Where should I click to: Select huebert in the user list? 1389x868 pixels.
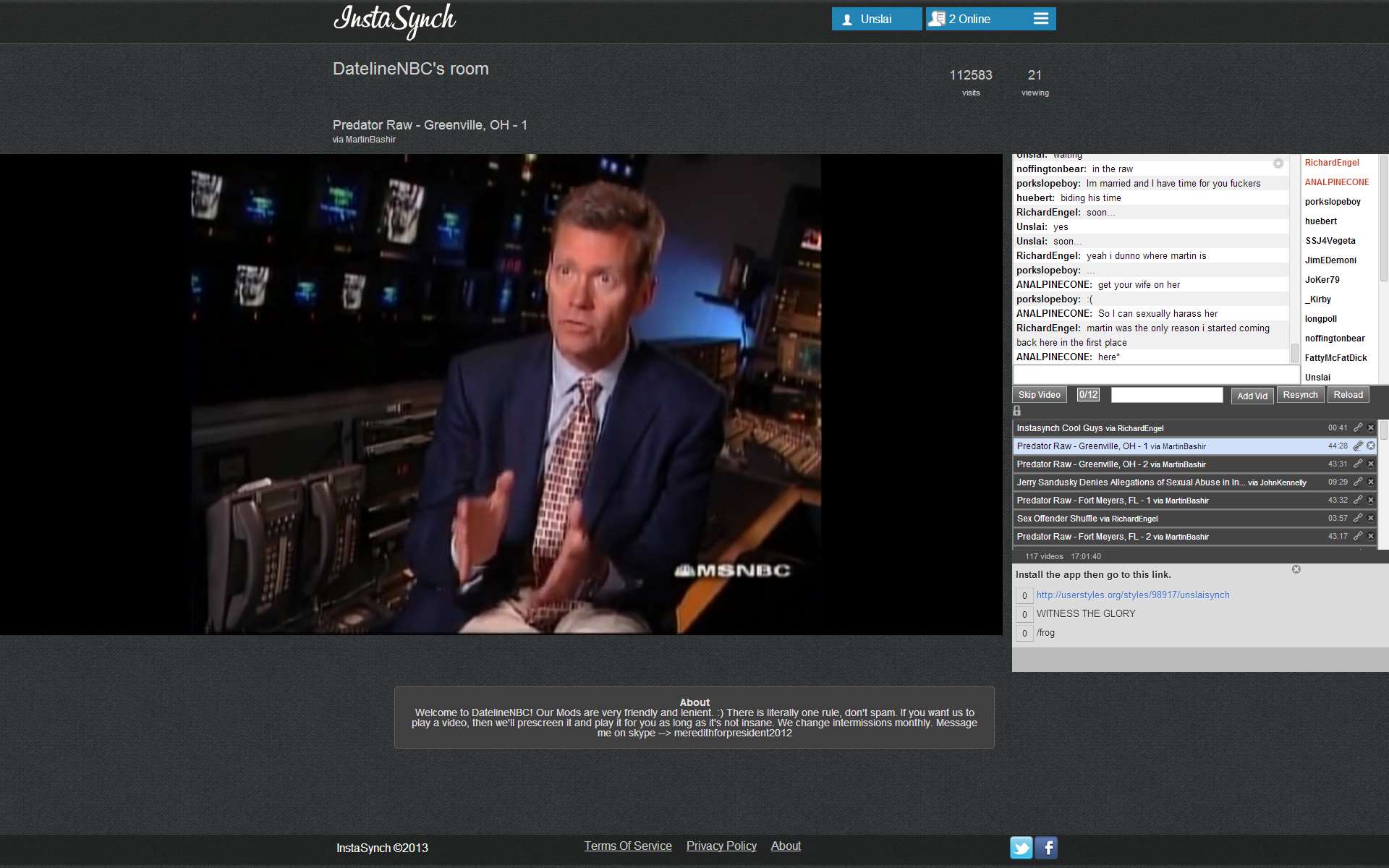(1321, 221)
